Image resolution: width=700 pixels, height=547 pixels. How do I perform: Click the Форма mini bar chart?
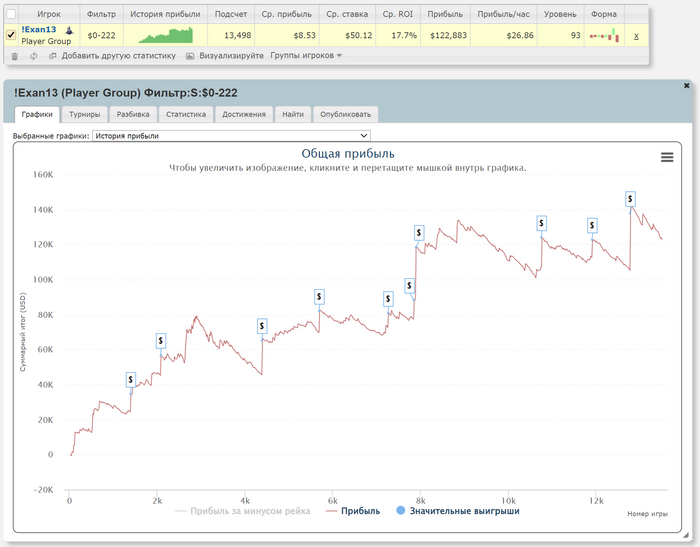(604, 35)
